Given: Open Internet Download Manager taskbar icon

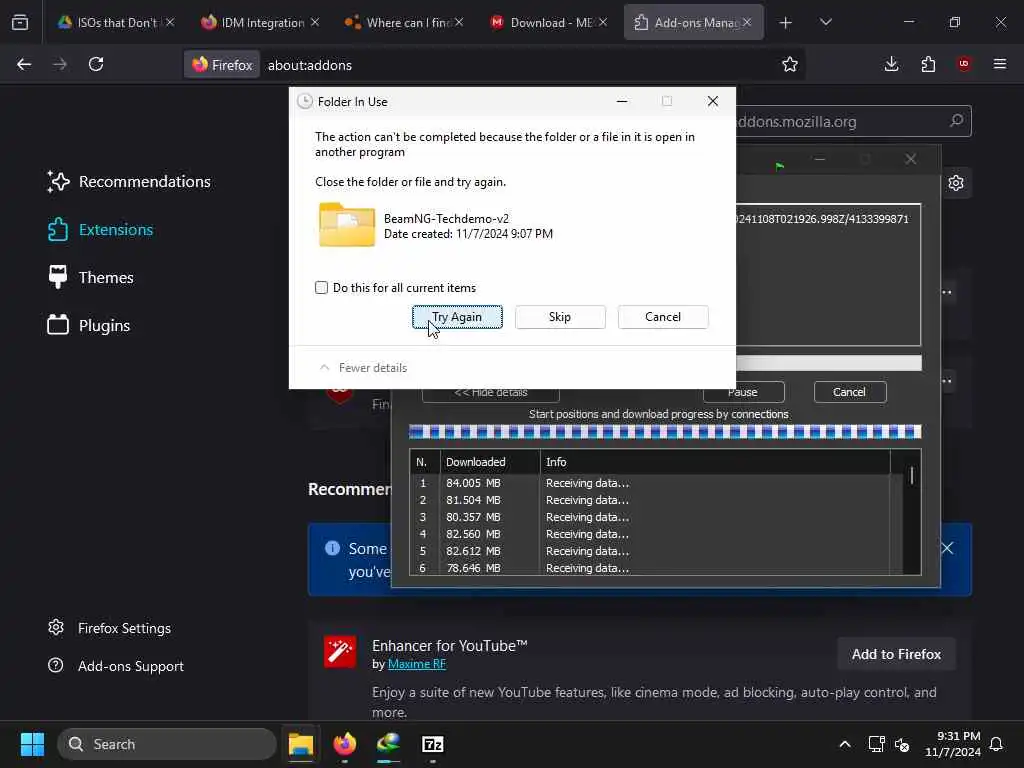Looking at the screenshot, I should 389,744.
